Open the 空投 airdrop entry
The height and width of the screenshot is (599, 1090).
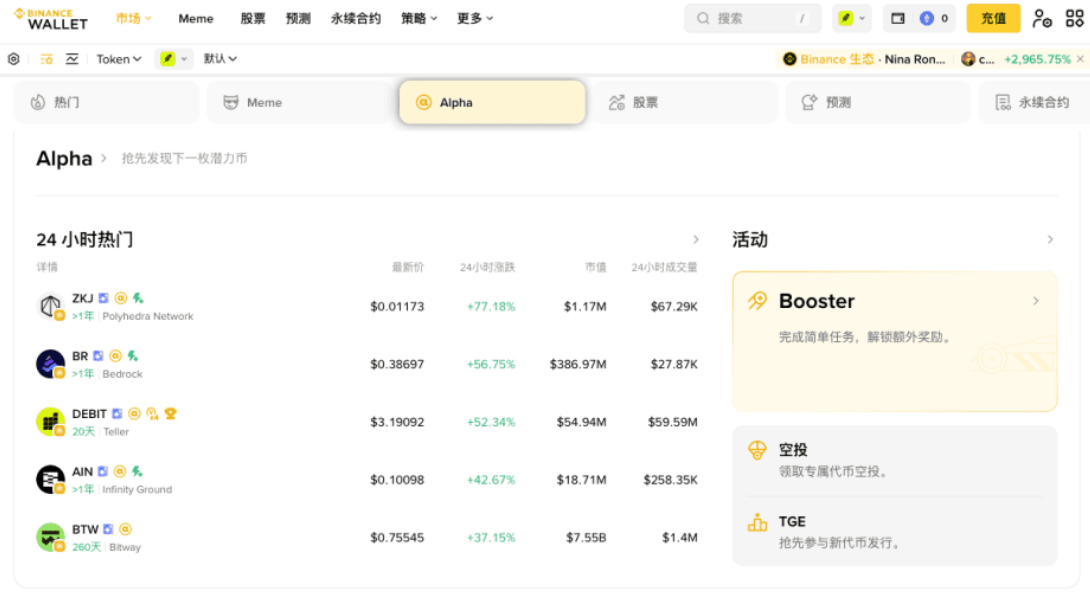[x=895, y=460]
